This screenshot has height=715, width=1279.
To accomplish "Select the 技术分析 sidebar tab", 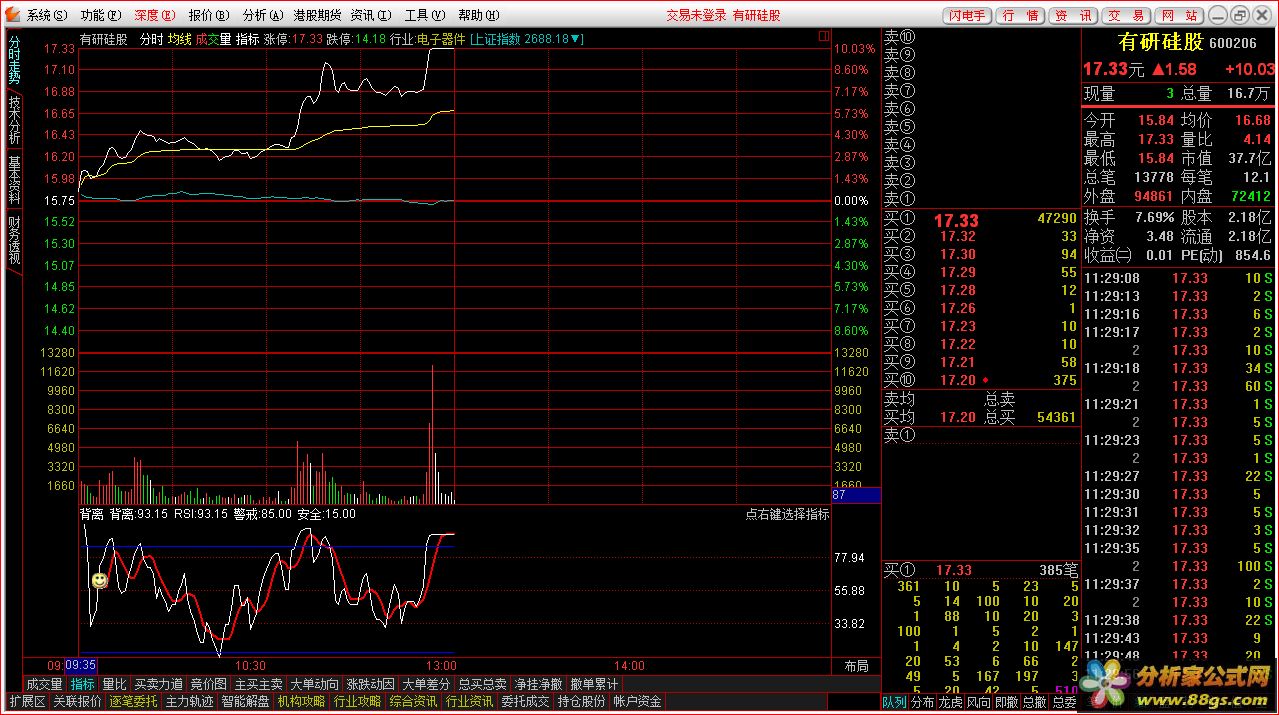I will coord(14,120).
